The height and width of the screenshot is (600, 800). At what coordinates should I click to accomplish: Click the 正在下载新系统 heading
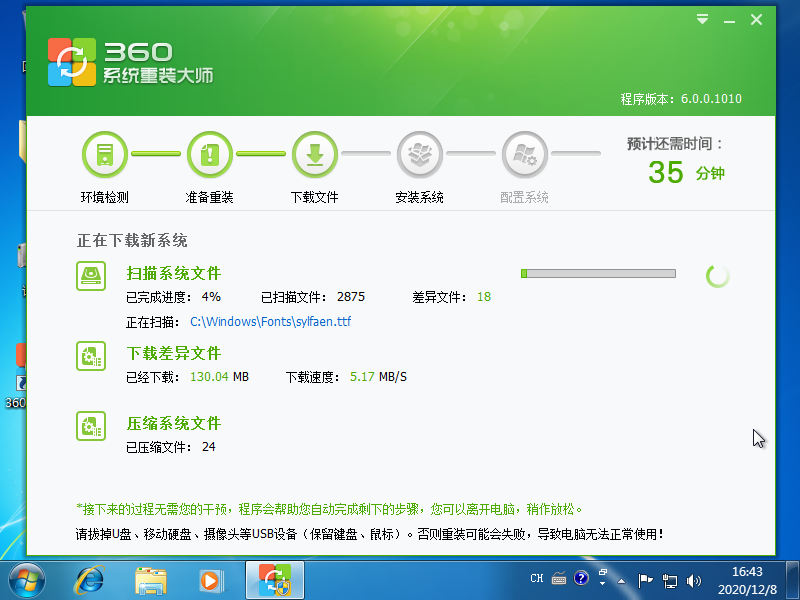pos(132,240)
